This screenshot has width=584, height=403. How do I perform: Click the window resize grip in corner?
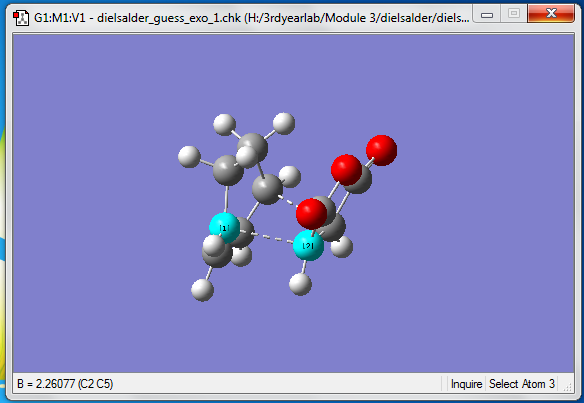click(x=567, y=387)
